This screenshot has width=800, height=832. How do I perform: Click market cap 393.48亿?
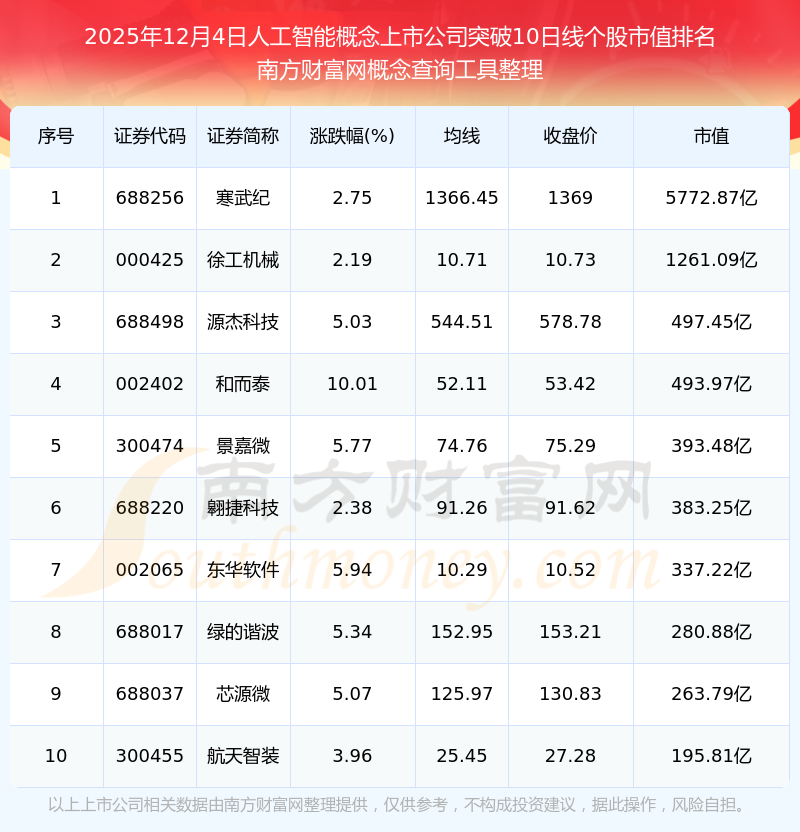point(711,446)
